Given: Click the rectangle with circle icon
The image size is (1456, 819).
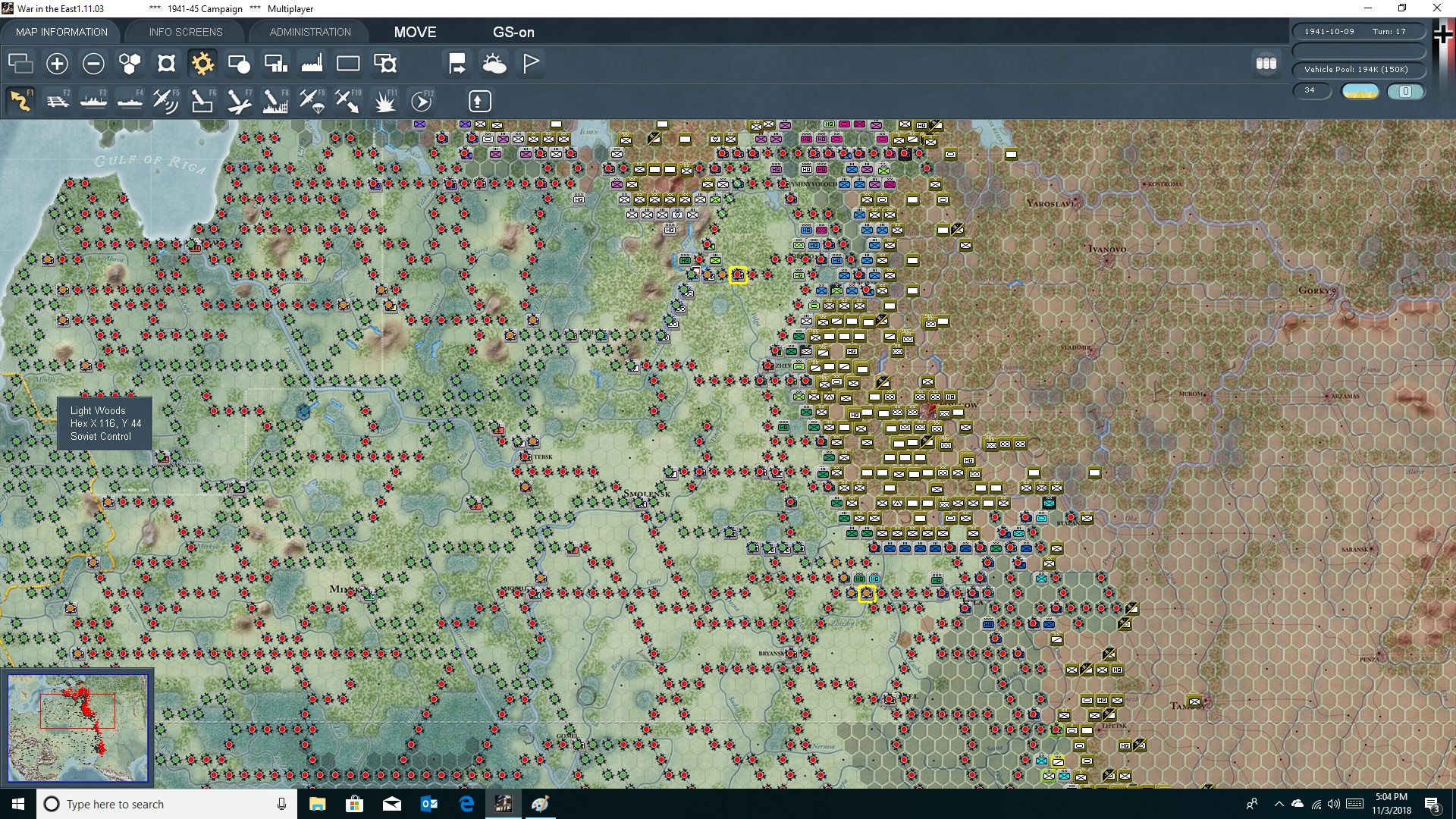Looking at the screenshot, I should (x=239, y=64).
